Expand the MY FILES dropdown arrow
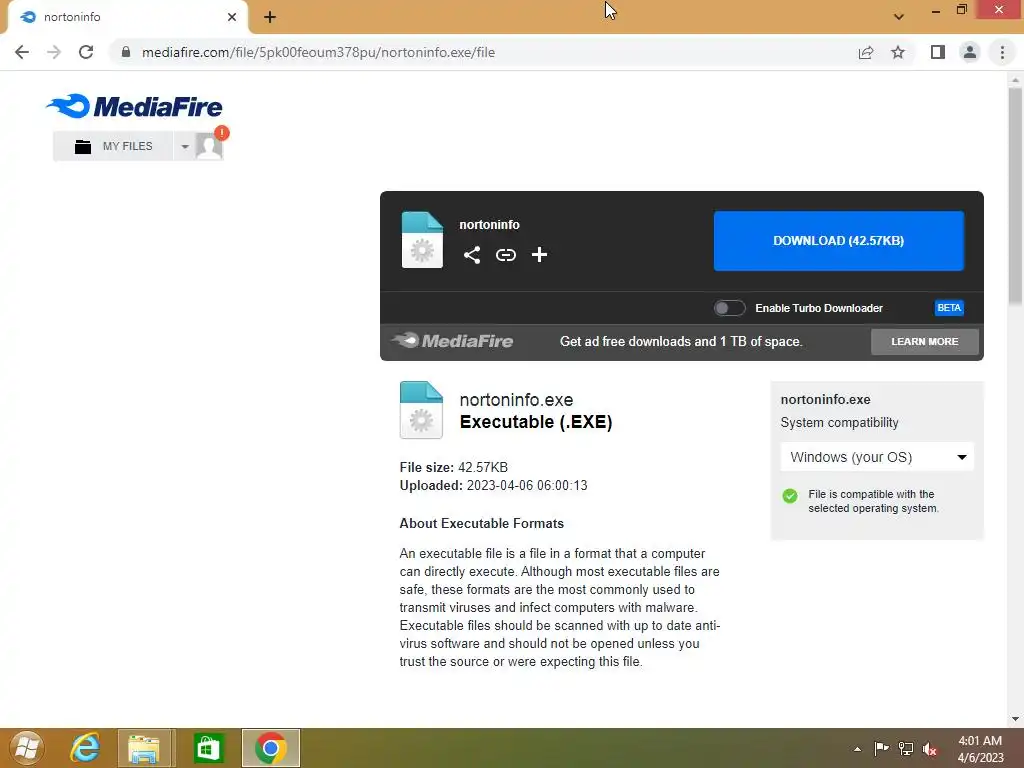 pyautogui.click(x=185, y=146)
